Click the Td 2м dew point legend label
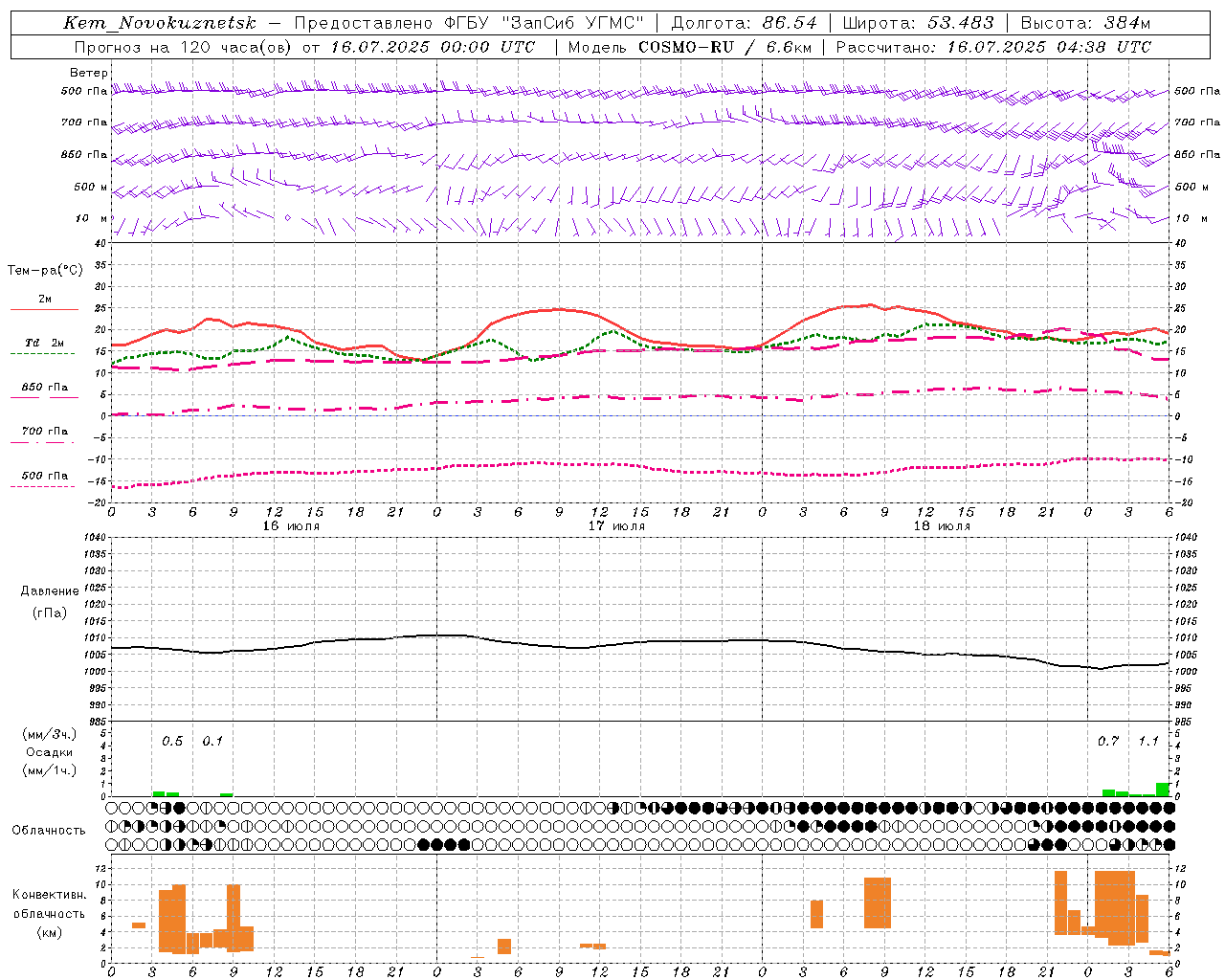 44,343
